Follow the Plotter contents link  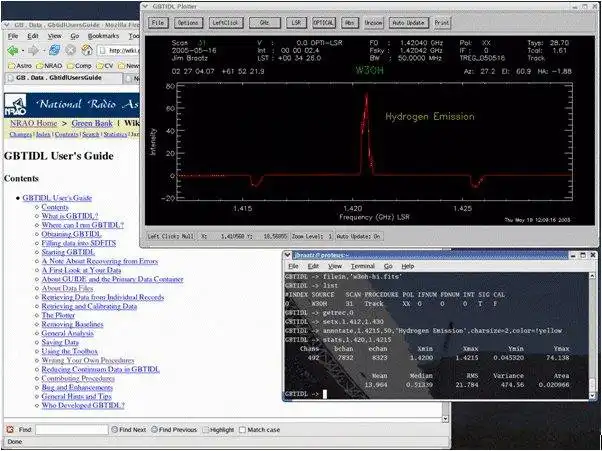click(58, 315)
